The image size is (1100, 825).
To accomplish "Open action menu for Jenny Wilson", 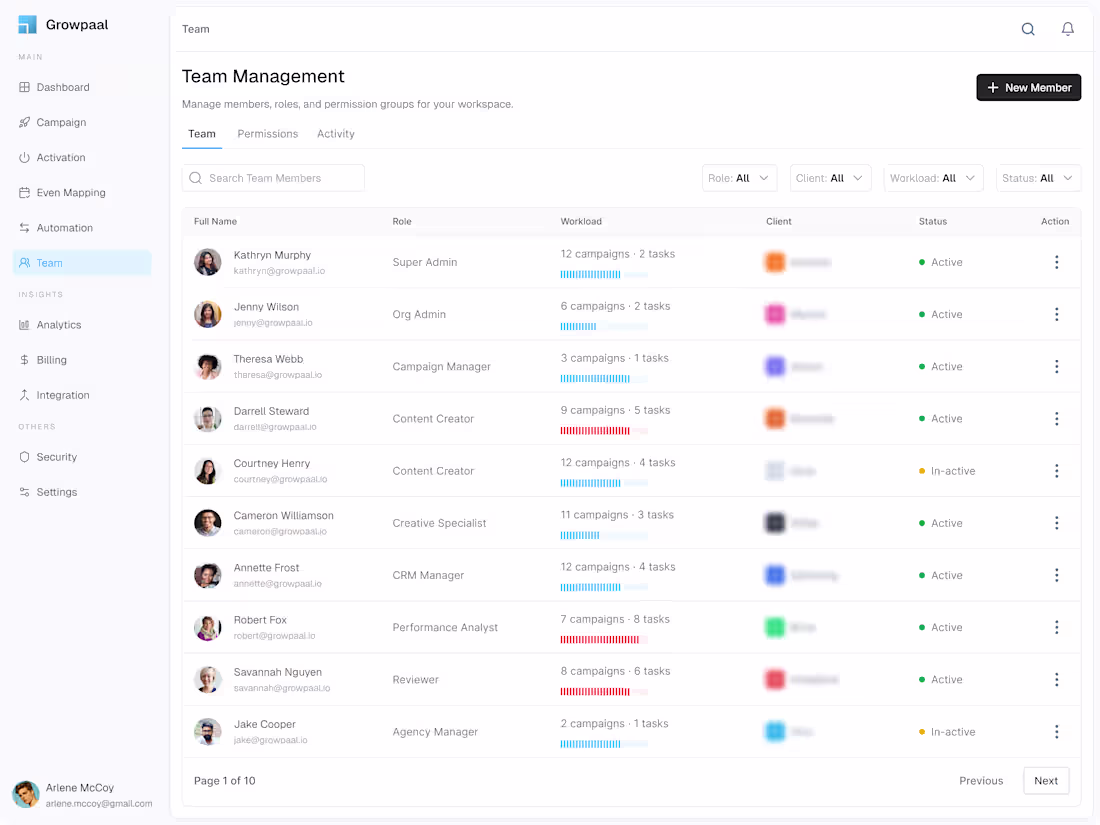I will click(1057, 314).
